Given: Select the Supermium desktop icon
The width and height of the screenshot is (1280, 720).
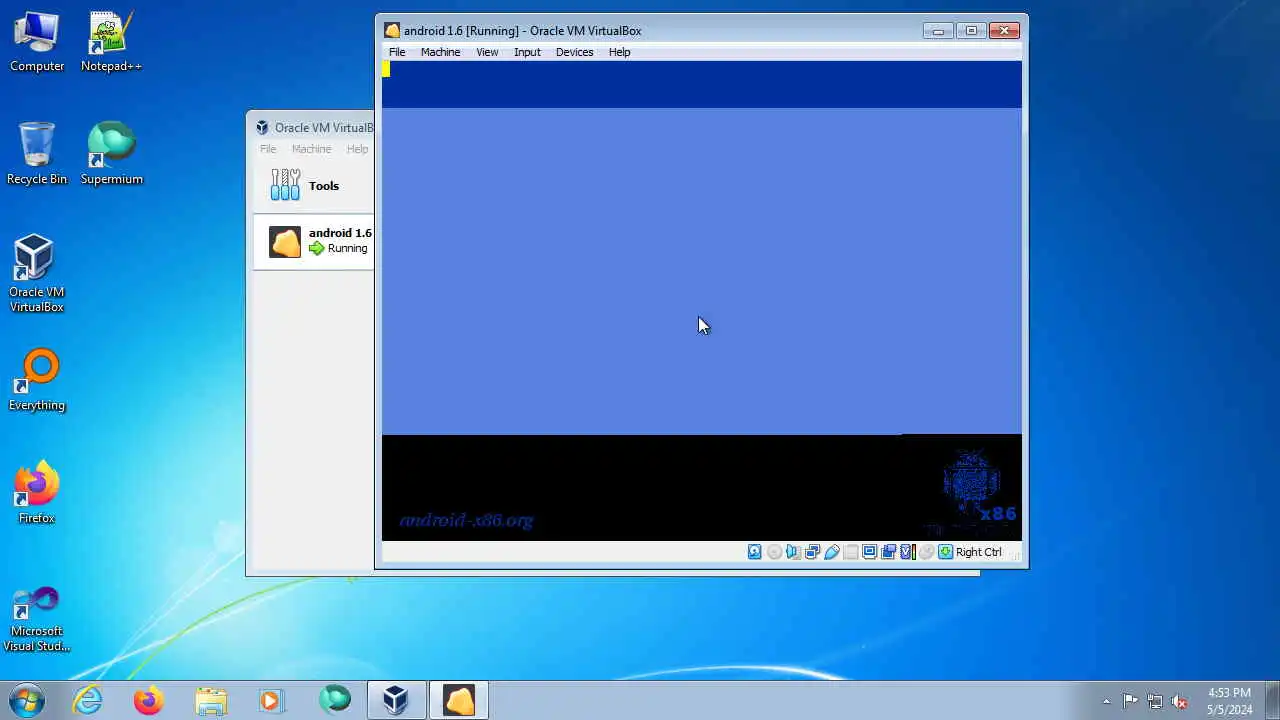Looking at the screenshot, I should pyautogui.click(x=111, y=154).
